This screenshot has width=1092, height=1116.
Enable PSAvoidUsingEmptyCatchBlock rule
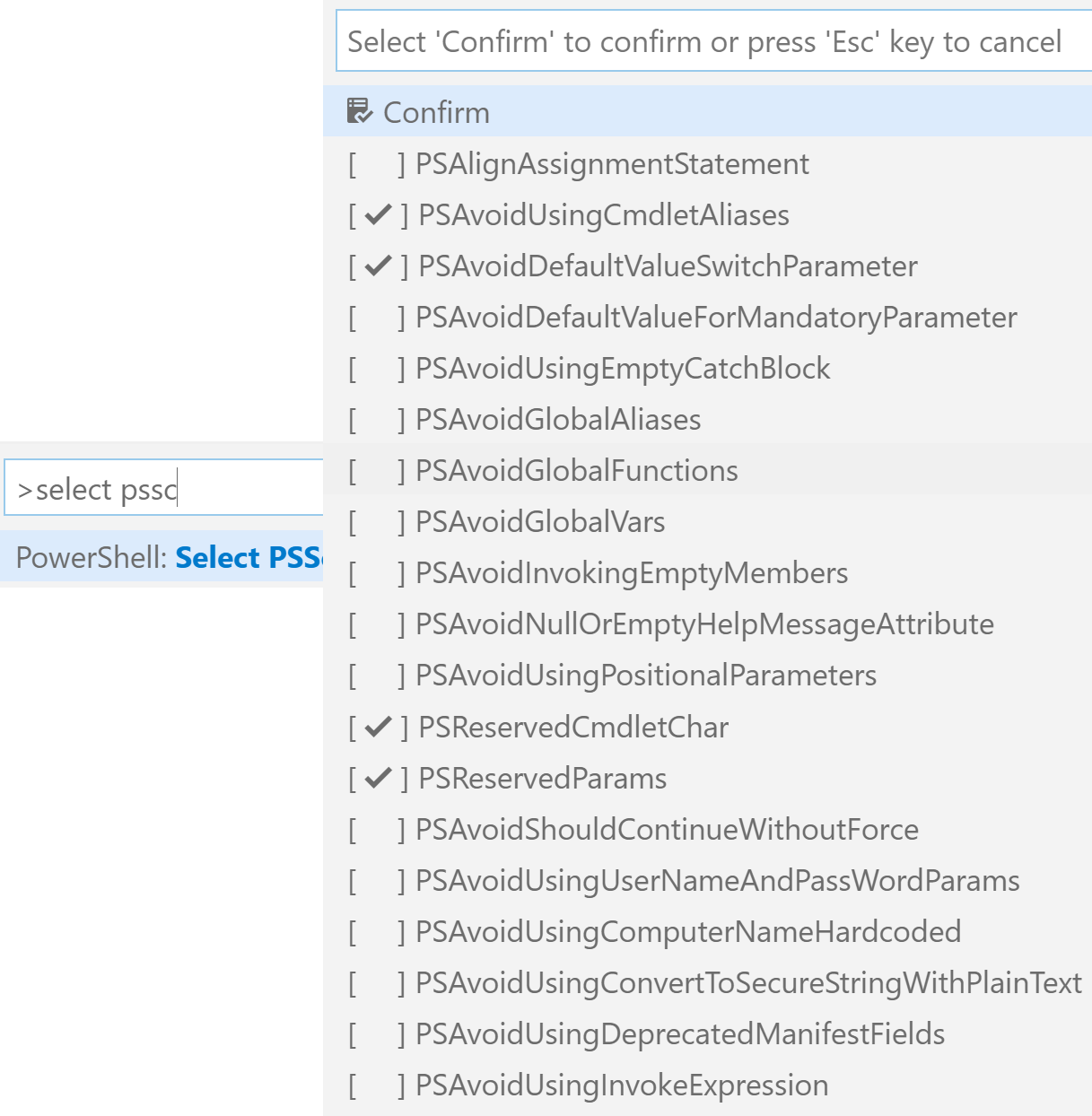707,368
